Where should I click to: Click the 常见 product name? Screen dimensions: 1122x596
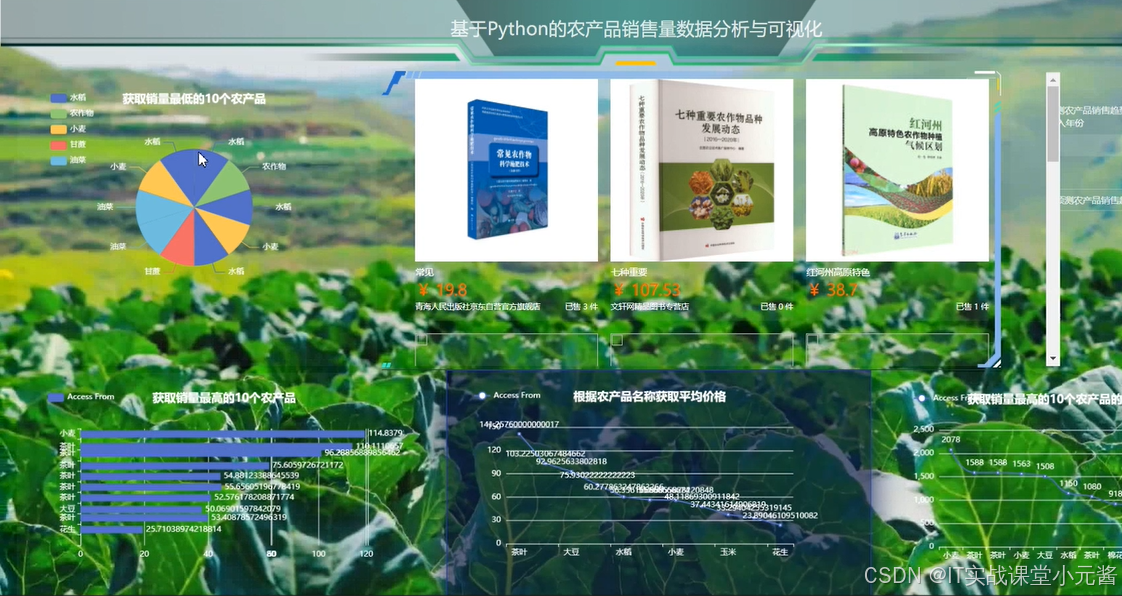pyautogui.click(x=424, y=273)
